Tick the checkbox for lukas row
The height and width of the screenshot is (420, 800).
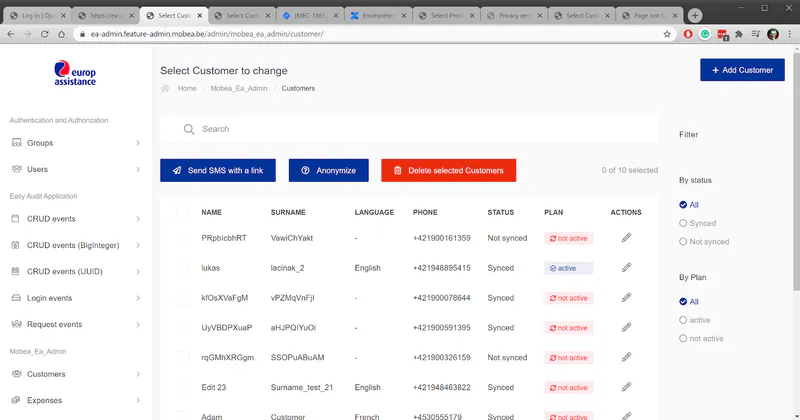pos(183,268)
